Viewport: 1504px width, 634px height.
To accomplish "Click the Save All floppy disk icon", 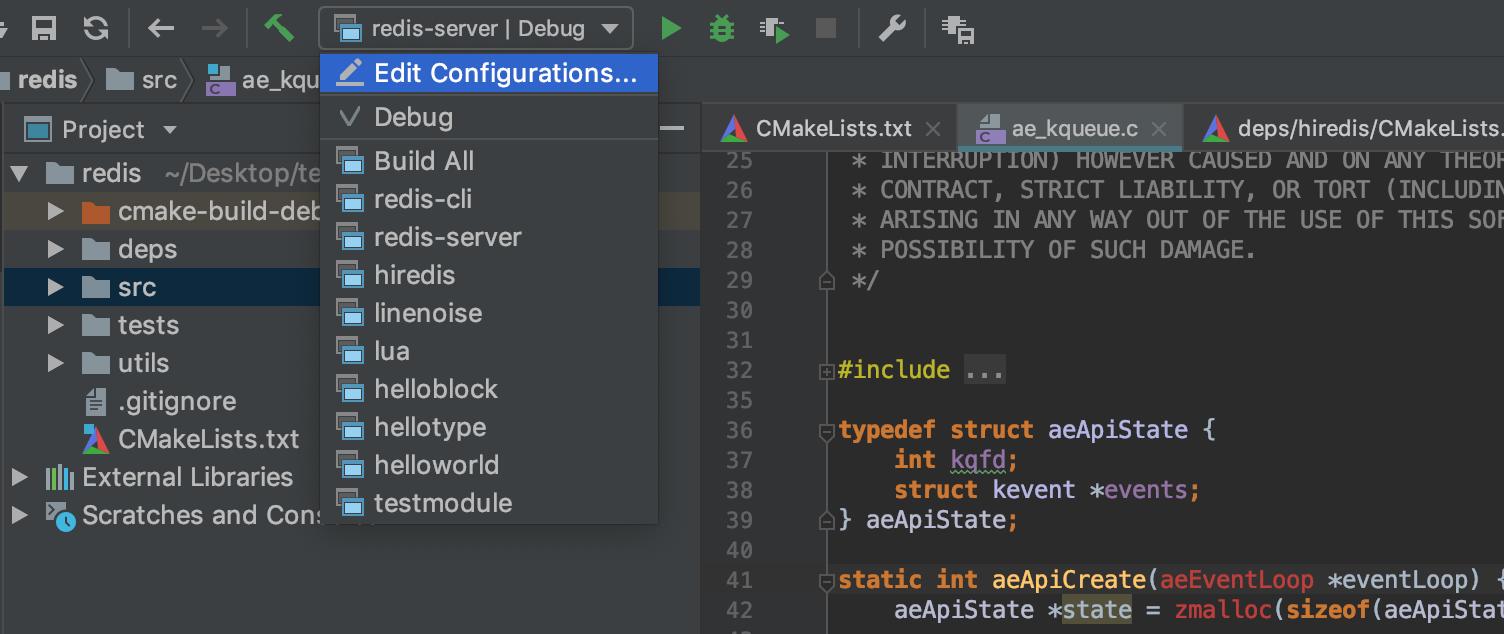I will pyautogui.click(x=43, y=28).
